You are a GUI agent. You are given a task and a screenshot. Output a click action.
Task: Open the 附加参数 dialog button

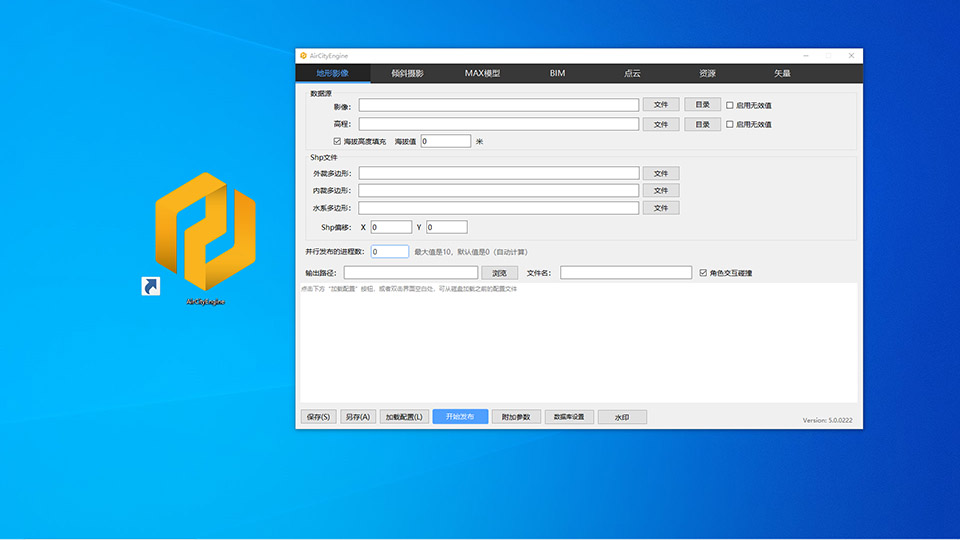(x=516, y=417)
